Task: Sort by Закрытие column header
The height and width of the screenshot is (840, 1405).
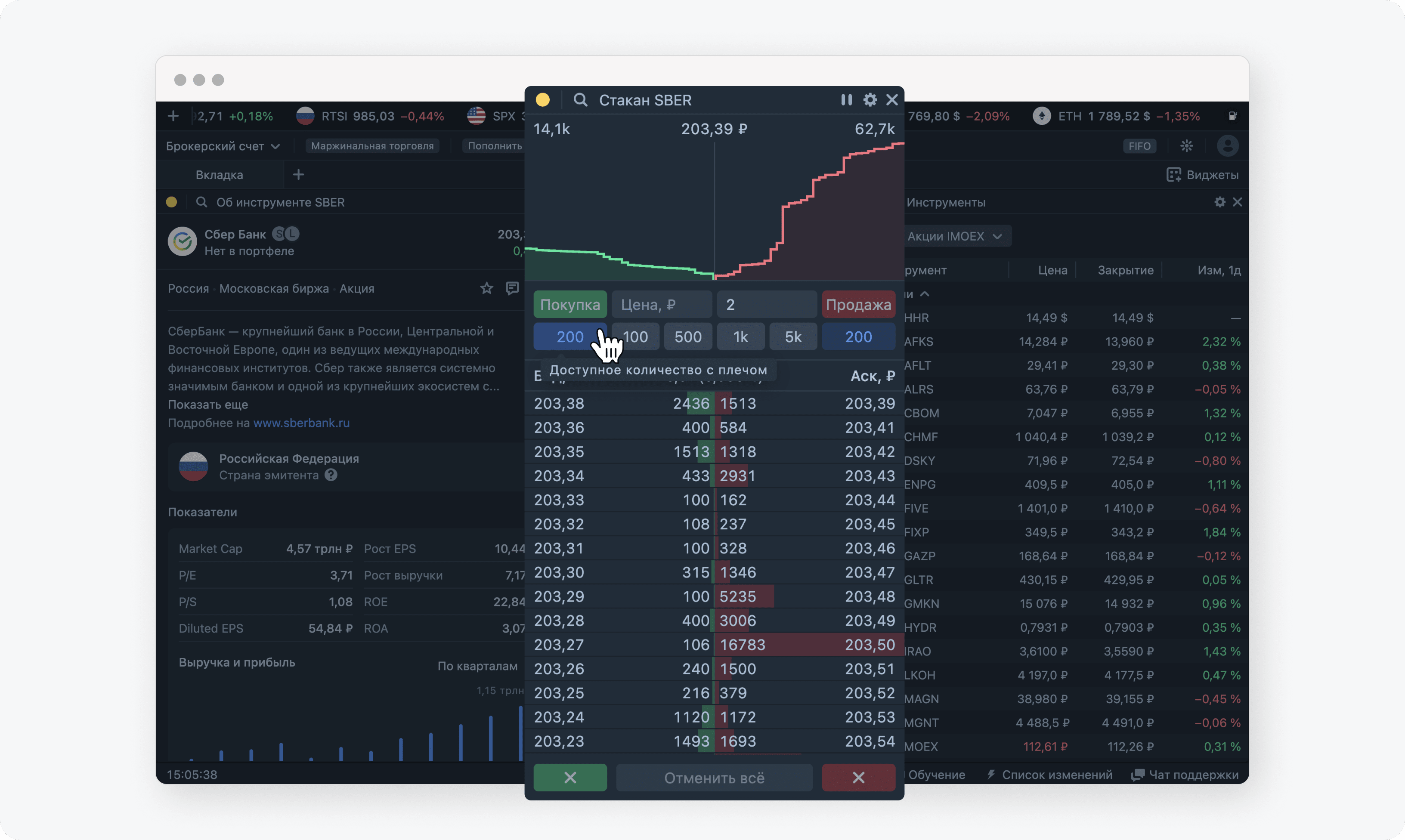Action: click(x=1125, y=271)
